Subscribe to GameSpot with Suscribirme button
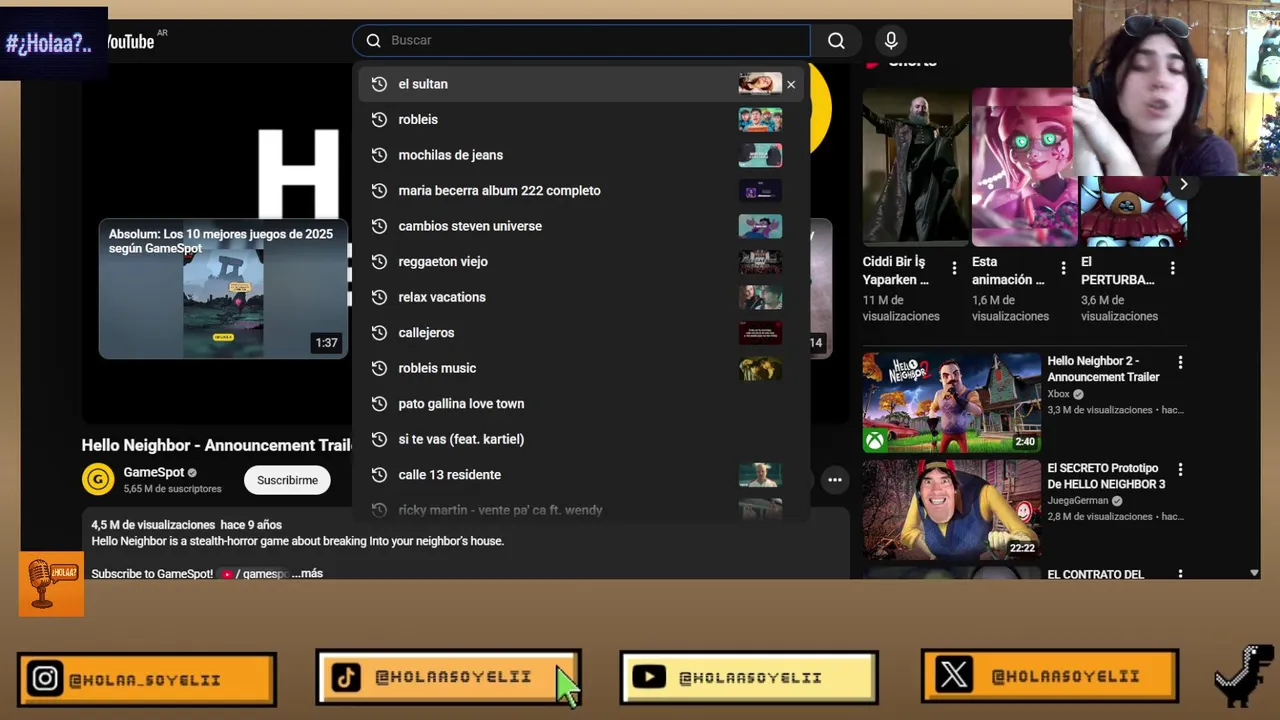 coord(287,480)
